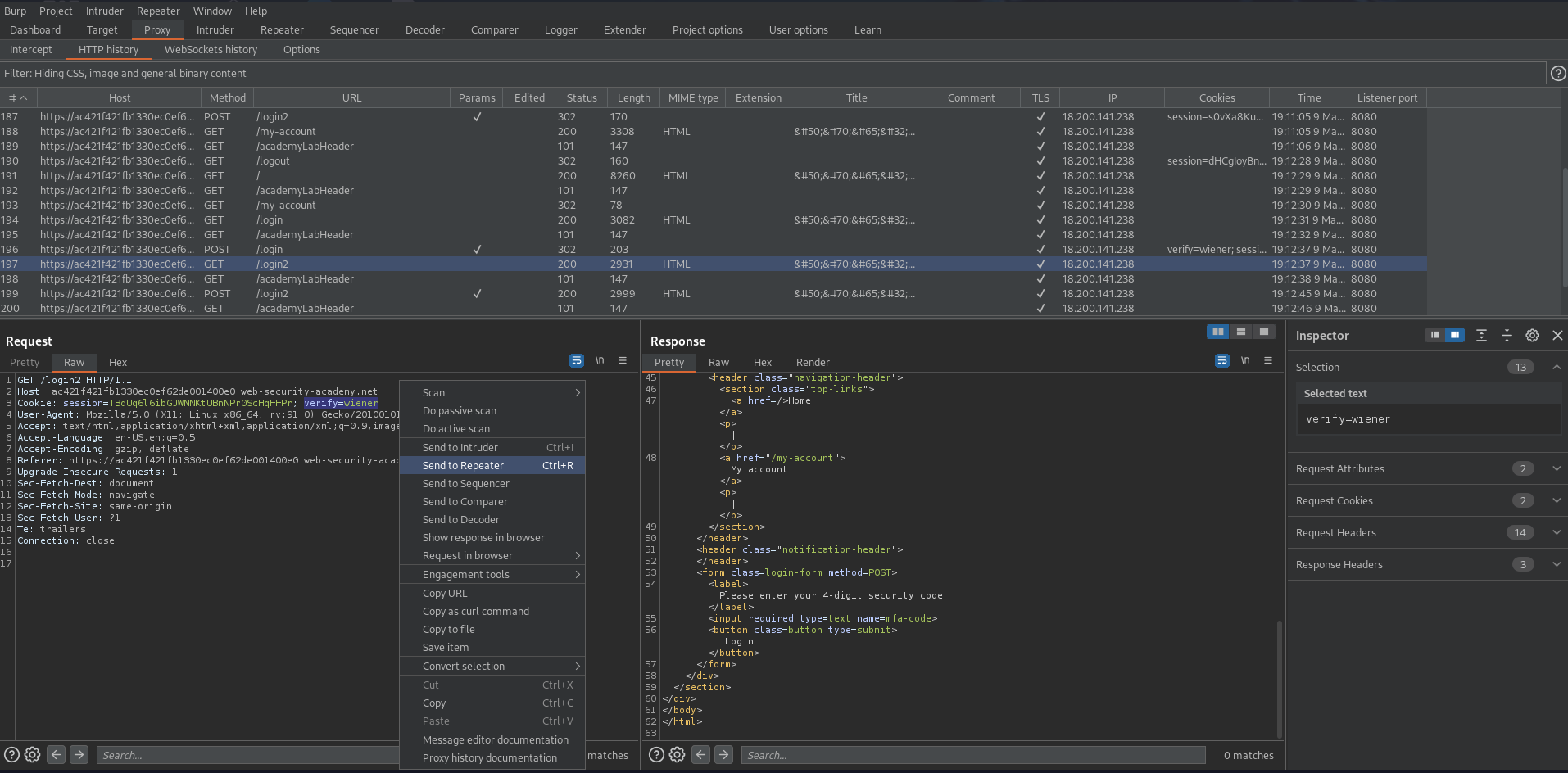This screenshot has height=773, width=1568.
Task: Toggle text wrap in Request editor
Action: pos(577,360)
